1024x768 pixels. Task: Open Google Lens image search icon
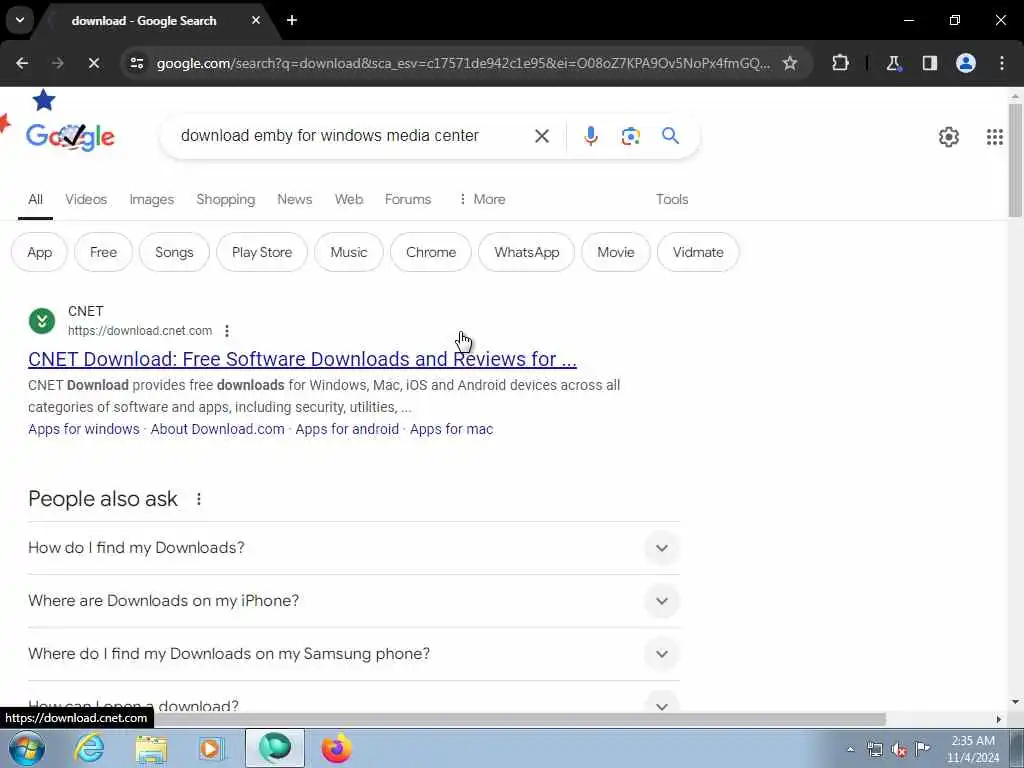630,136
